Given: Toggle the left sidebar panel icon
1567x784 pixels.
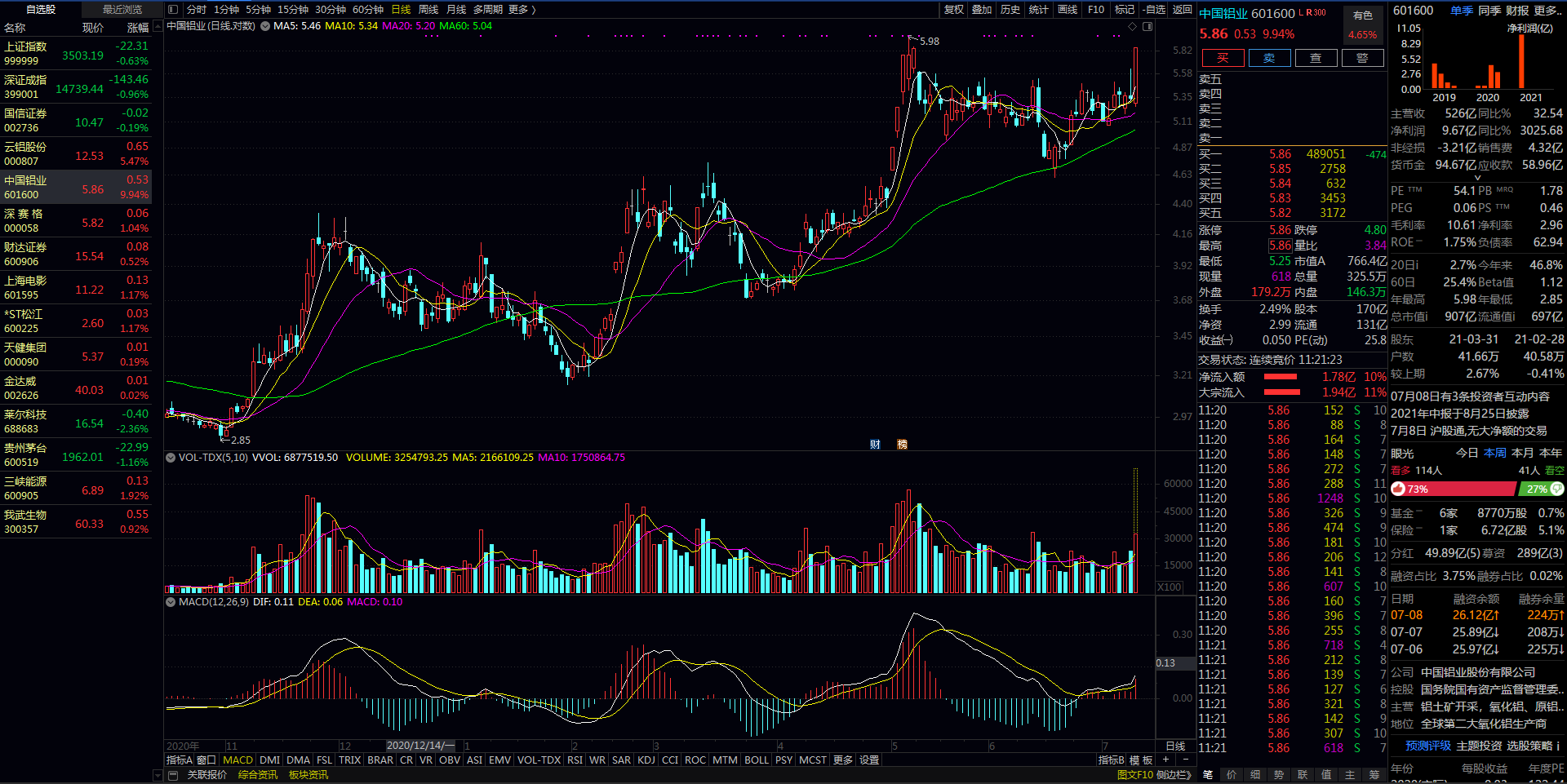Looking at the screenshot, I should [x=172, y=10].
